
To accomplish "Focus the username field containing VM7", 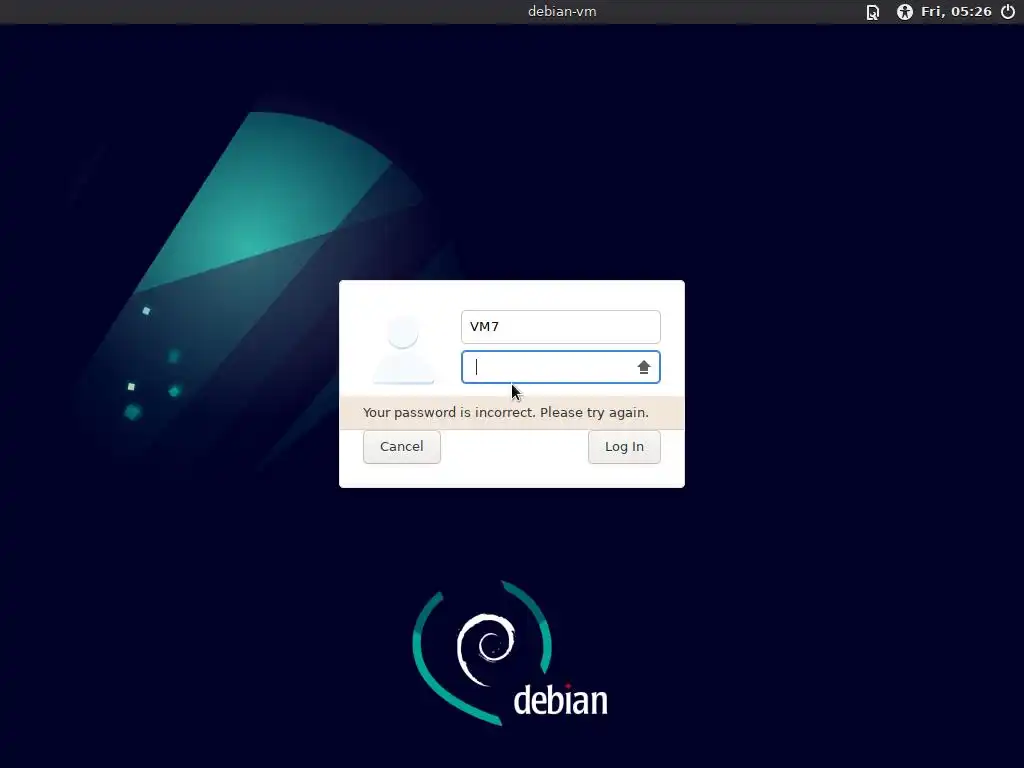I will tap(560, 327).
